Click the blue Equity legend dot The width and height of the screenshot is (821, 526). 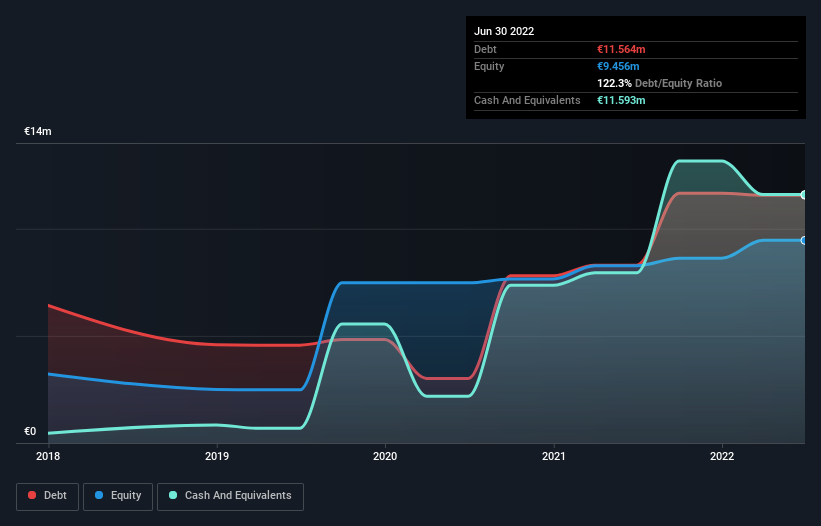tap(99, 495)
